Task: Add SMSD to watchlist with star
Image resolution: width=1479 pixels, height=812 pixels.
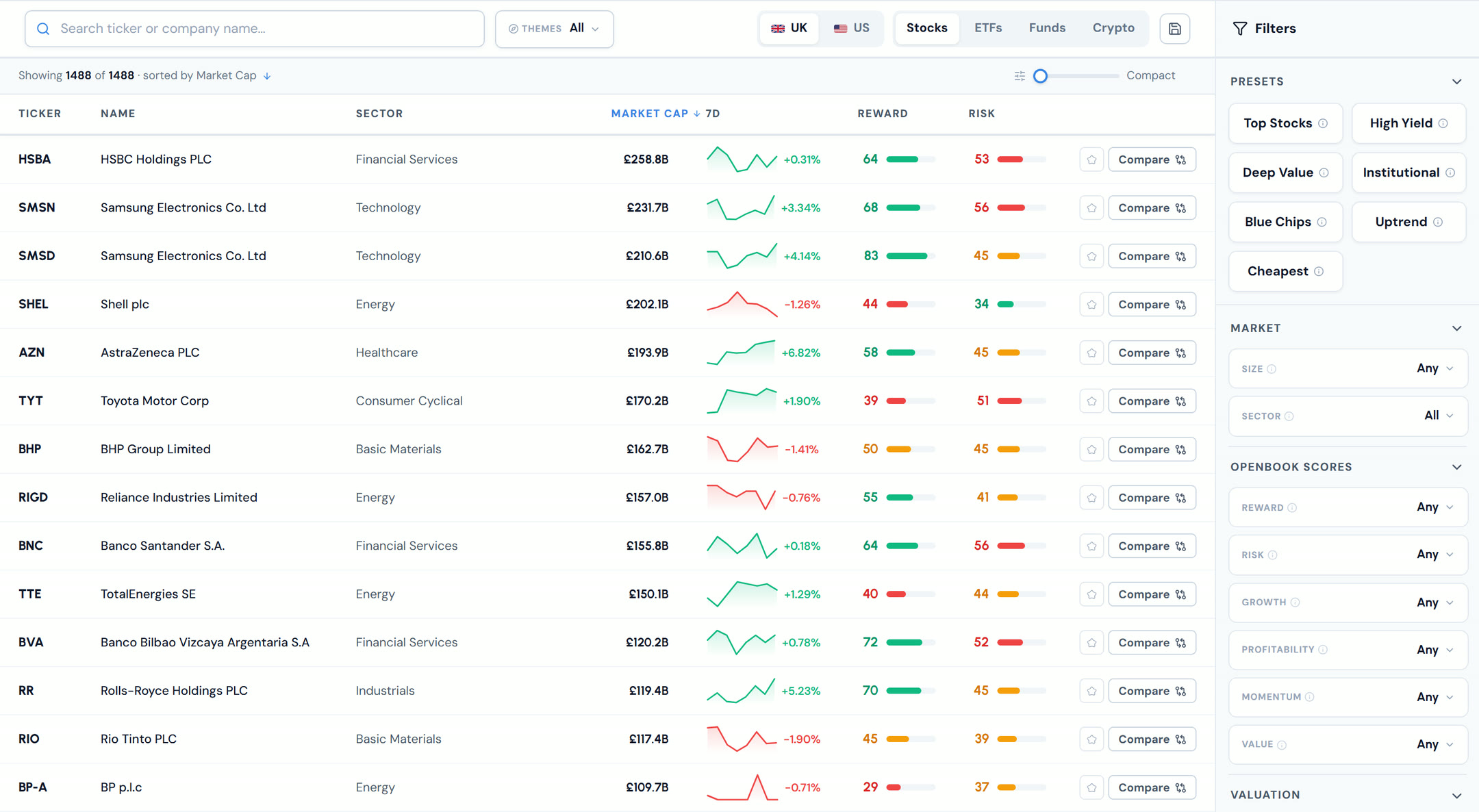Action: pyautogui.click(x=1091, y=256)
